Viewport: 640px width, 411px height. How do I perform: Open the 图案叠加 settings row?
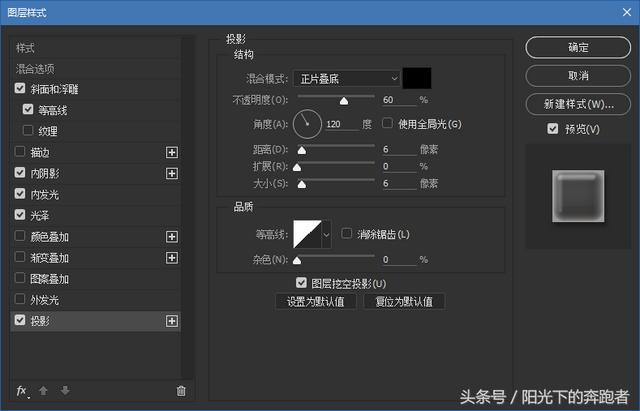[95, 279]
